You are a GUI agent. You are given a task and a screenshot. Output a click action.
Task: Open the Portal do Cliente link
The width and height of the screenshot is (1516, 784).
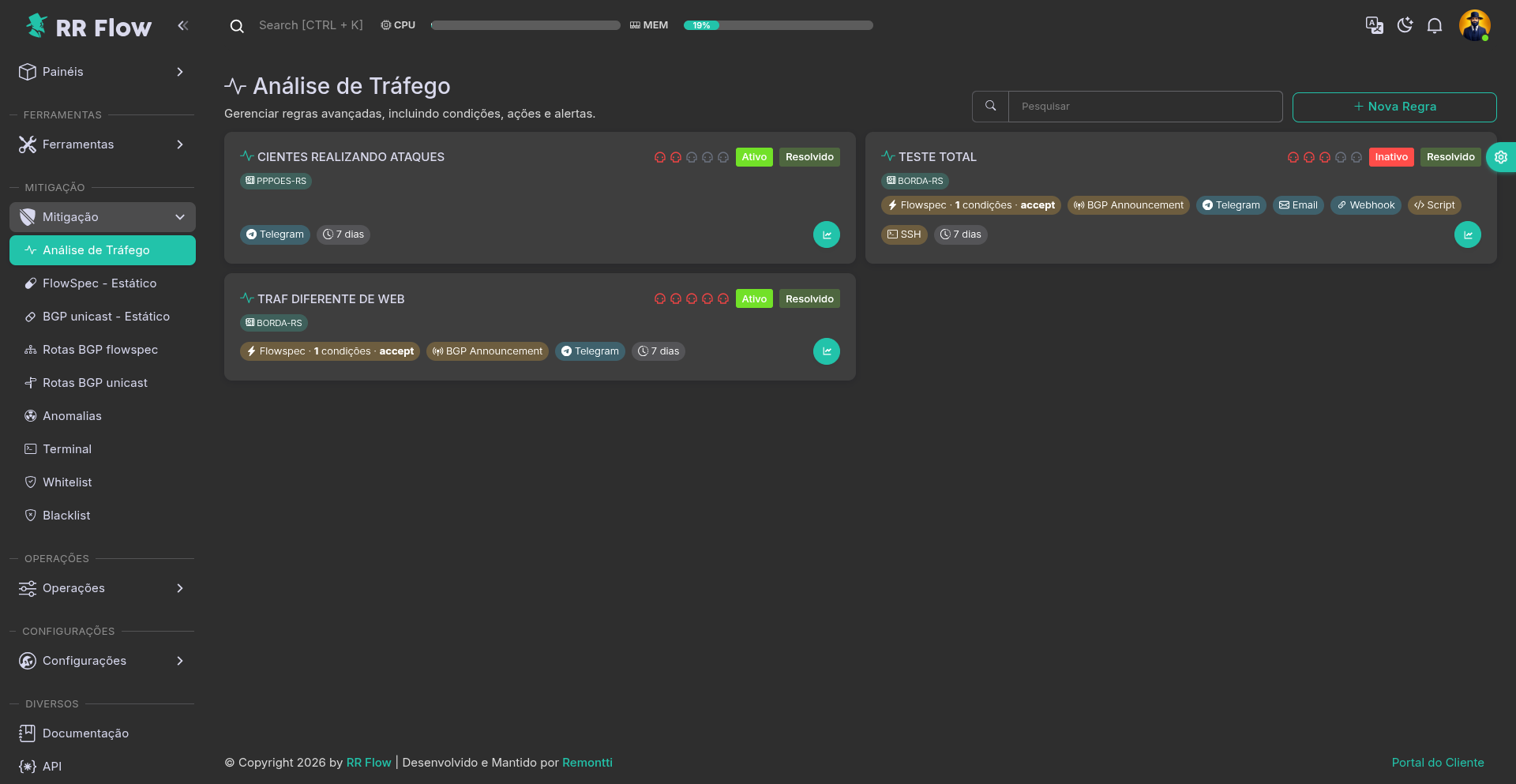(x=1437, y=763)
